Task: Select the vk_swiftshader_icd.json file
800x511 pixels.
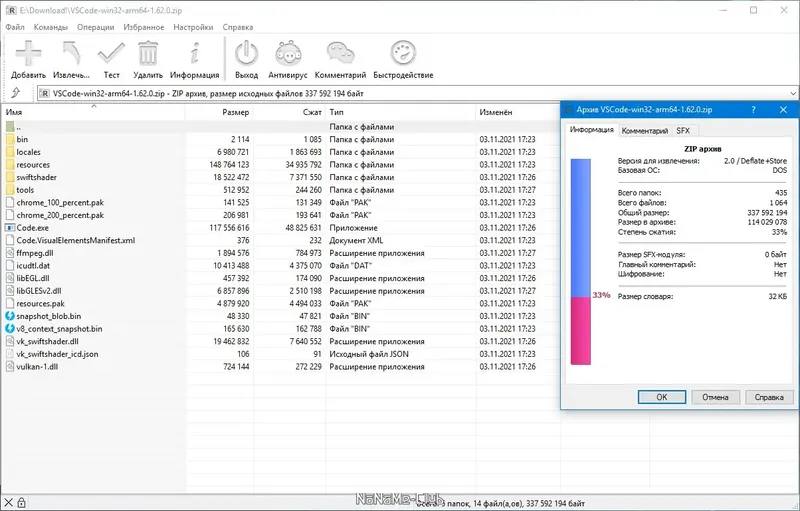Action: tap(57, 354)
